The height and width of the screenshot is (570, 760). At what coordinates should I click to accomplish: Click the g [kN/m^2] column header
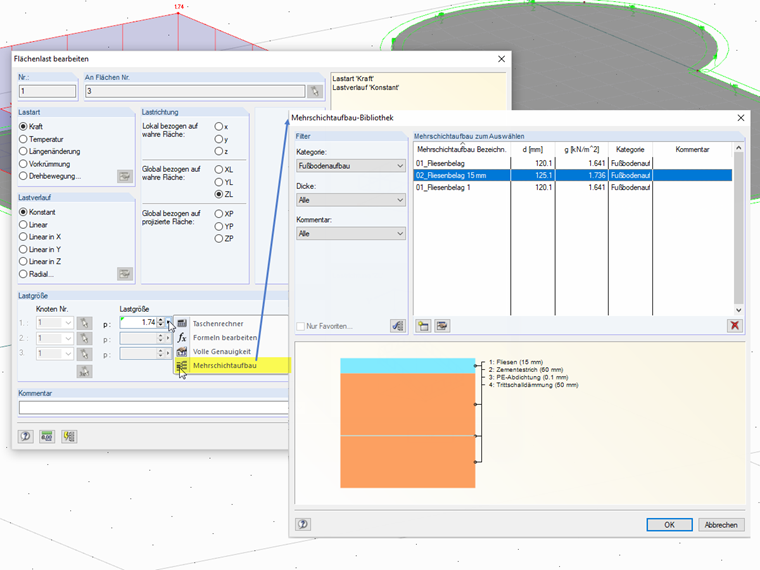coord(582,149)
